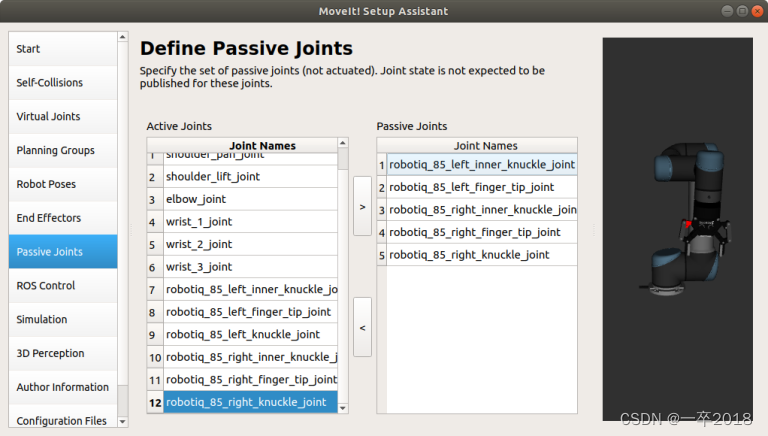Click the Active Joints vertical scrollbar
768x436 pixels.
(343, 276)
